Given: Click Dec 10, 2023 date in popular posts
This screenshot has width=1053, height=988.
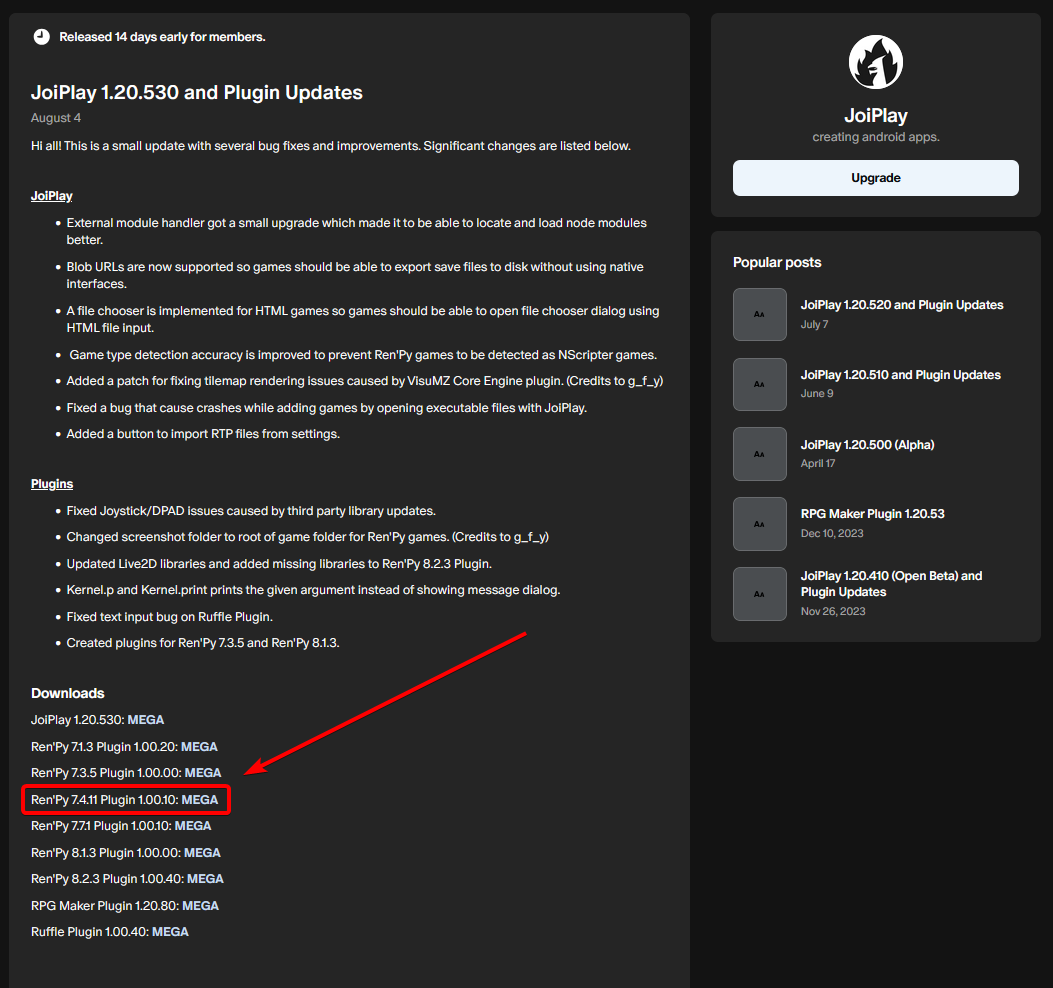Looking at the screenshot, I should click(832, 533).
